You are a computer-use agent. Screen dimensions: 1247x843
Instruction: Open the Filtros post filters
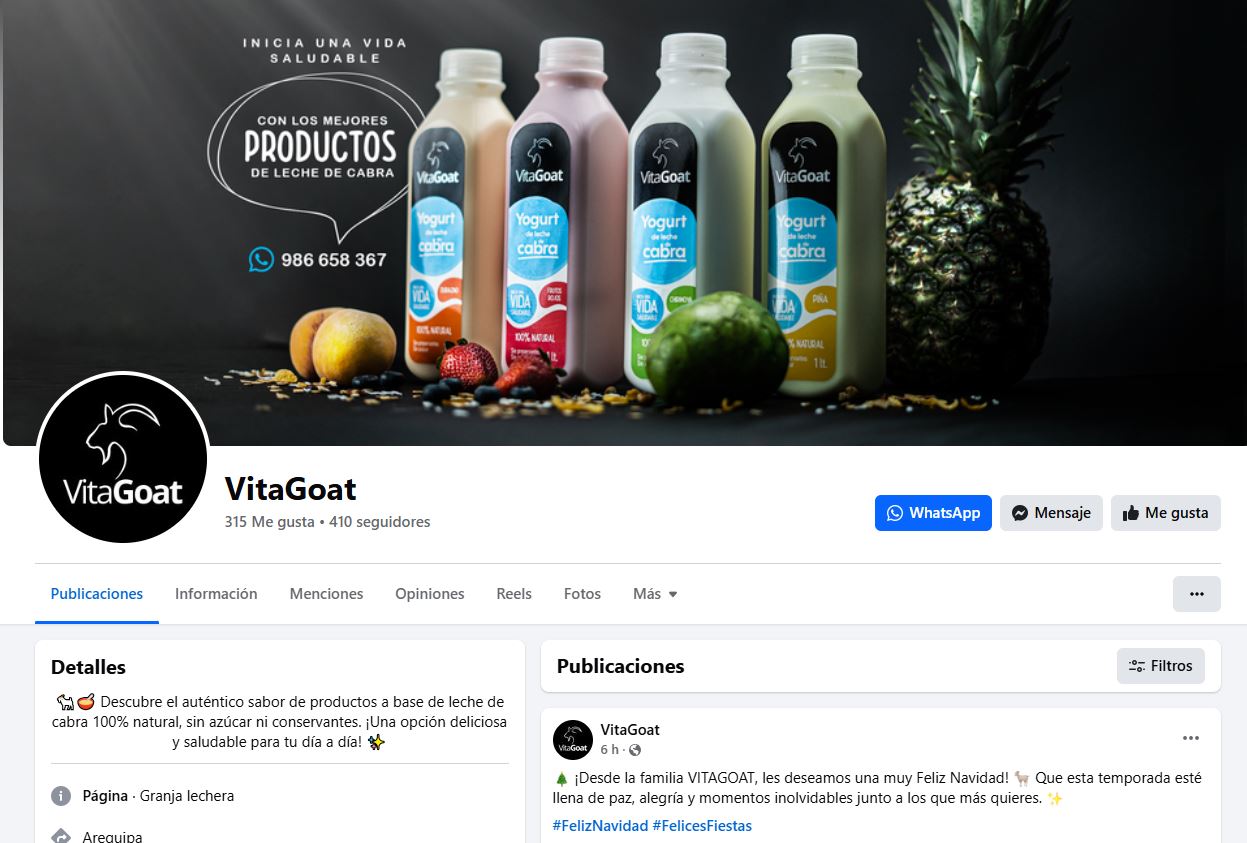1160,666
